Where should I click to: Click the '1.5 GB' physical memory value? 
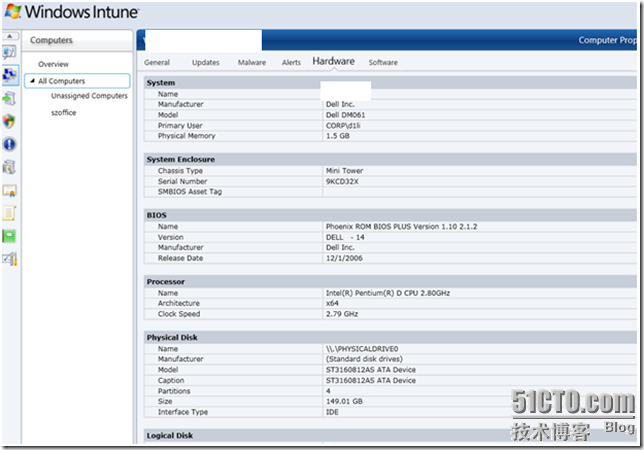[338, 136]
